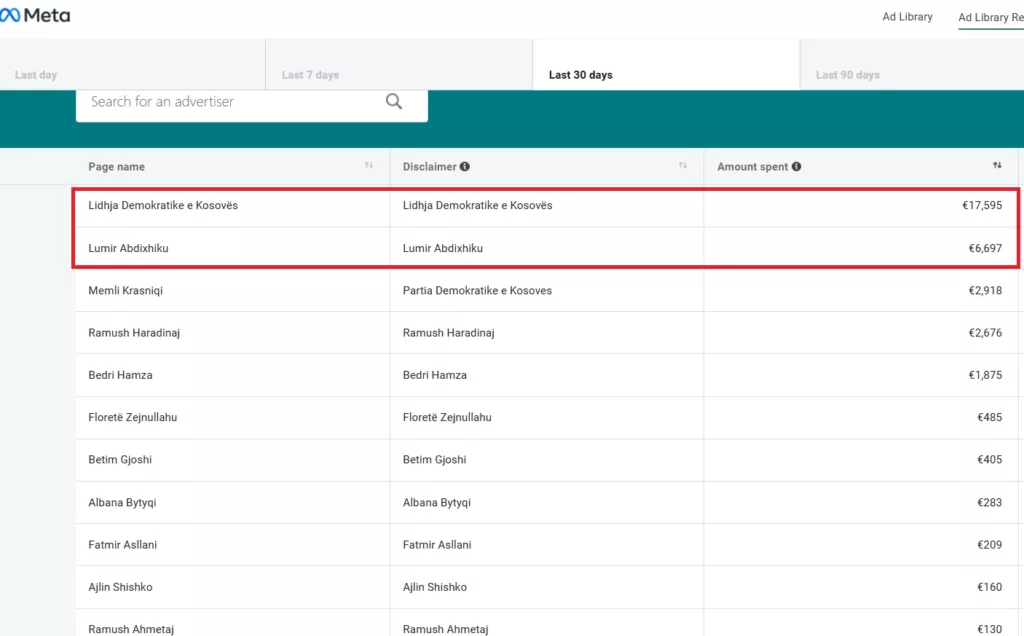Open Ramush Ahmetaj page name
The image size is (1024, 636).
point(131,629)
